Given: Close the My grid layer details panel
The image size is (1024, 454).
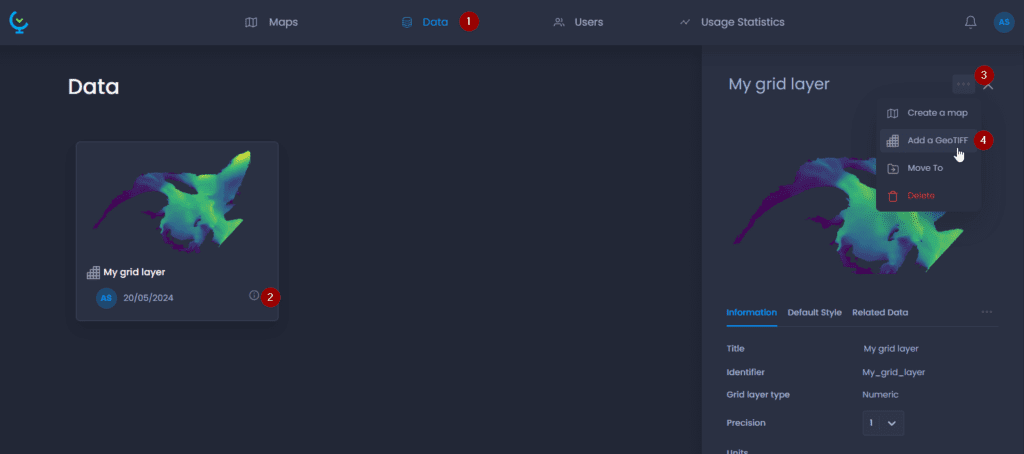Looking at the screenshot, I should (989, 85).
